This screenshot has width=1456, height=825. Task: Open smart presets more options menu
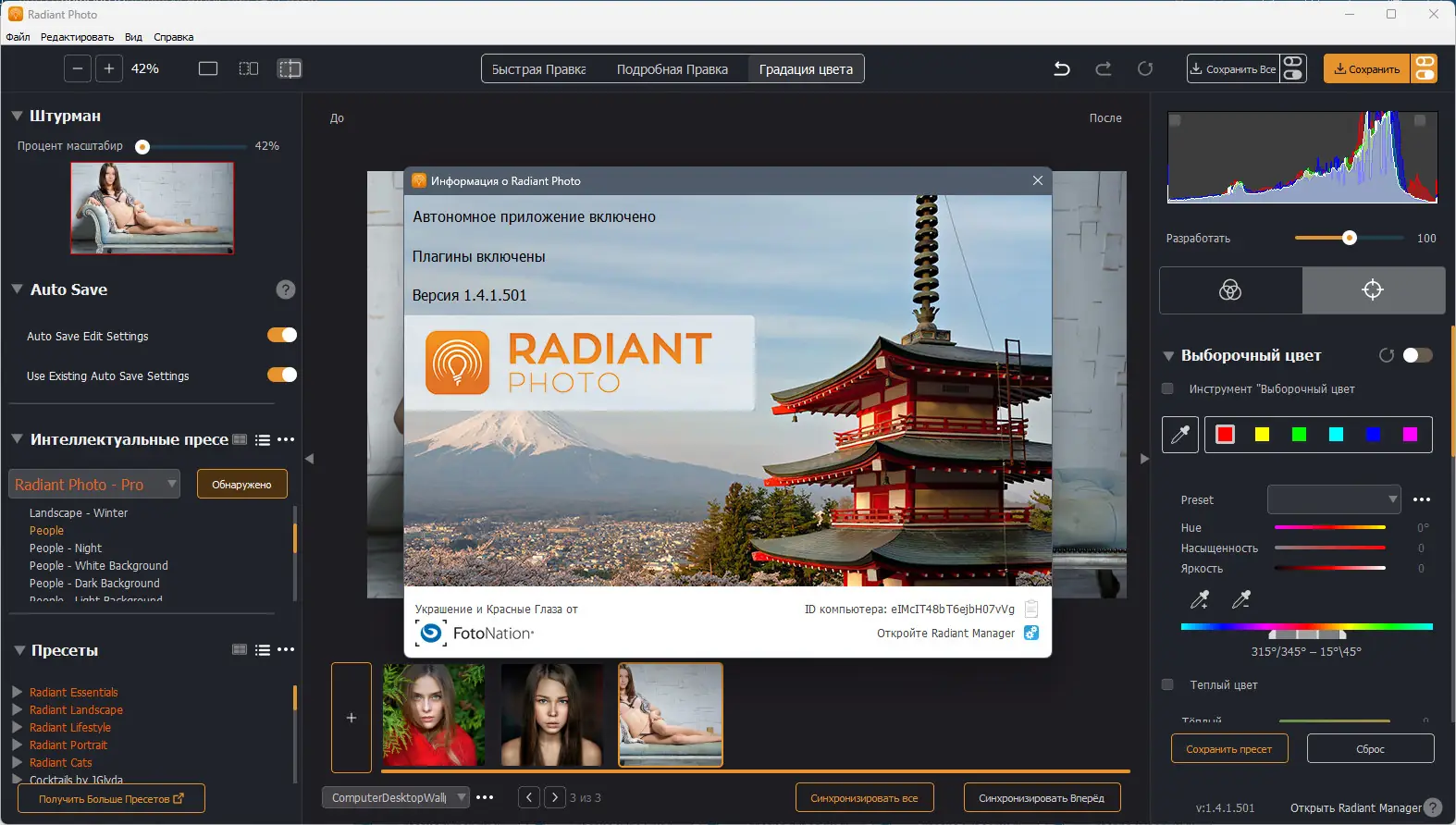click(x=286, y=439)
